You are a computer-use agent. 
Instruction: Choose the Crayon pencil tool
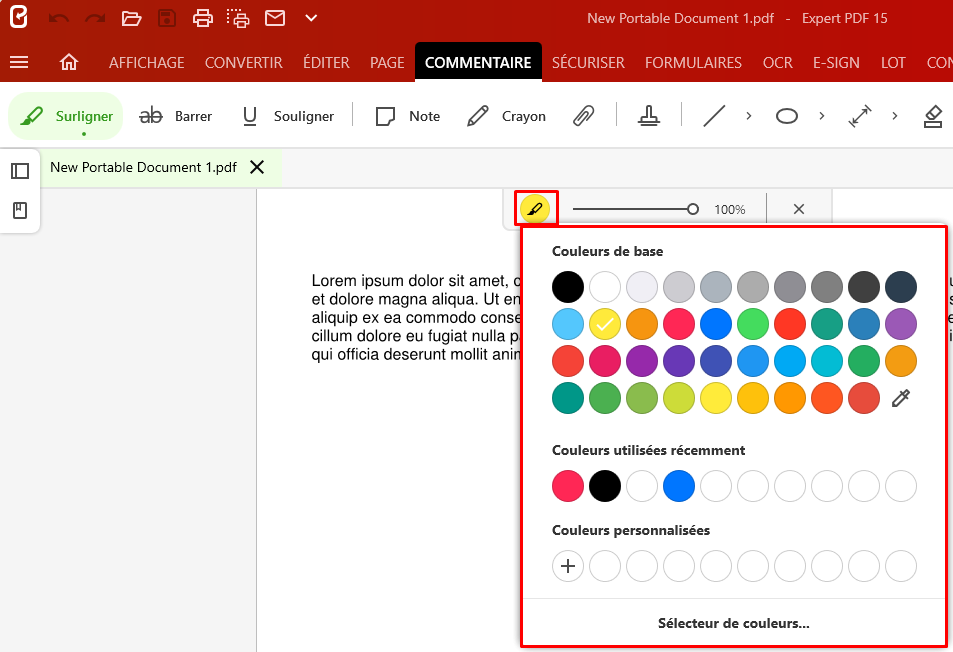(506, 116)
